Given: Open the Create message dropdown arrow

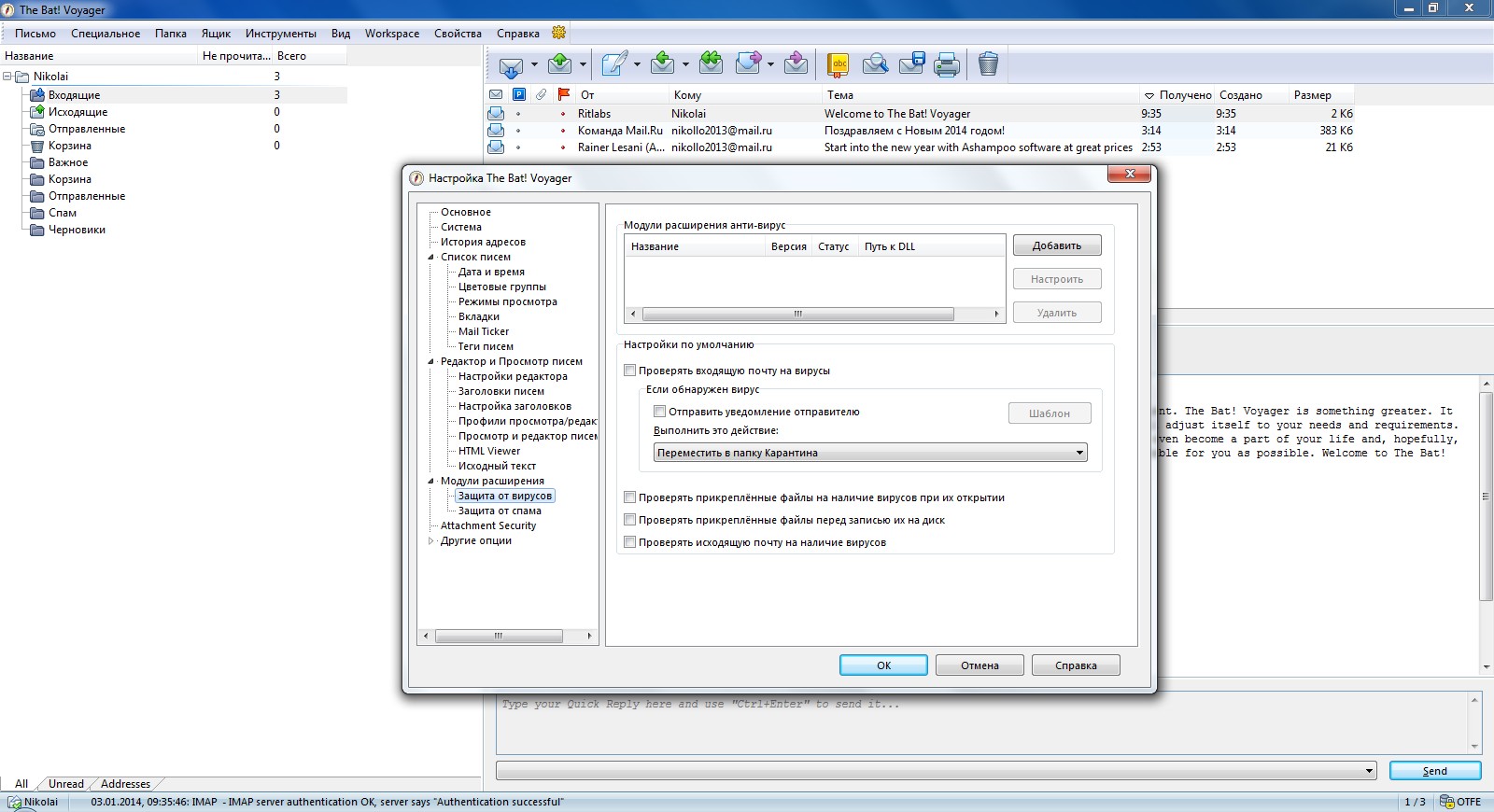Looking at the screenshot, I should click(x=637, y=65).
